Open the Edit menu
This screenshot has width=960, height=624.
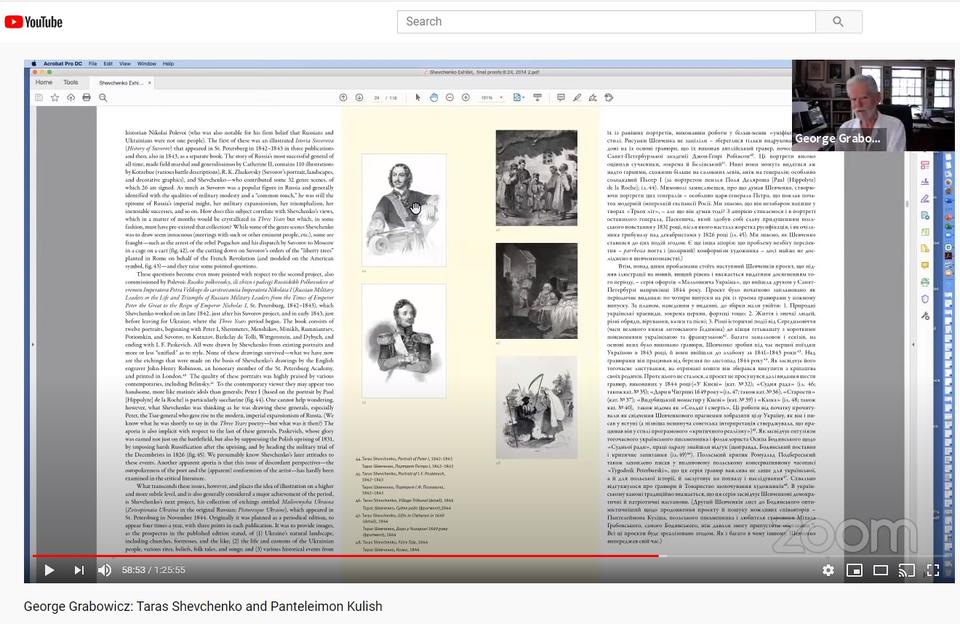click(108, 64)
